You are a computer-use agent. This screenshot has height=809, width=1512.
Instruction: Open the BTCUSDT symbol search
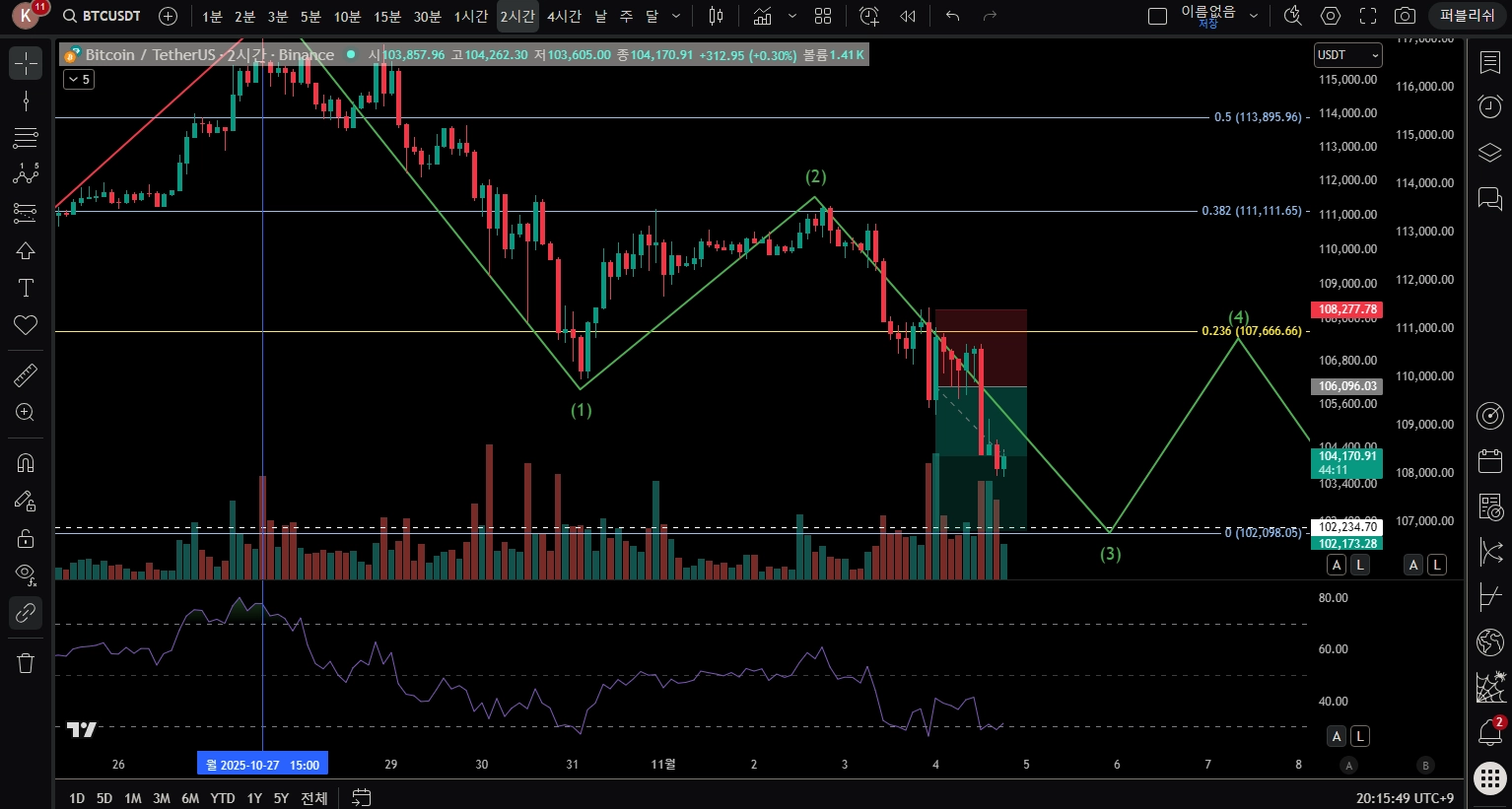click(x=102, y=16)
